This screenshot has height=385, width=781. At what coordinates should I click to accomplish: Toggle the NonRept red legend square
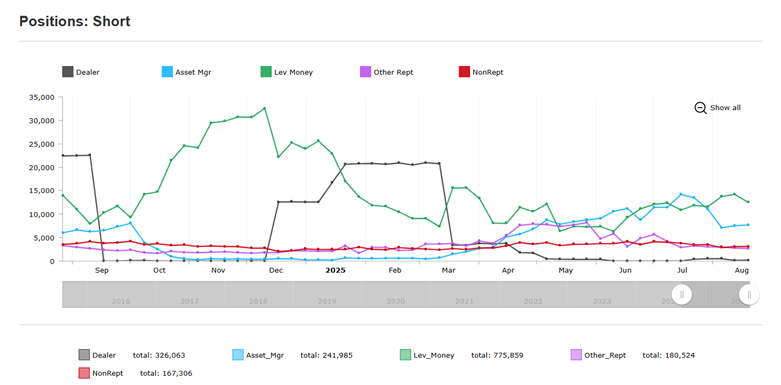(x=464, y=72)
